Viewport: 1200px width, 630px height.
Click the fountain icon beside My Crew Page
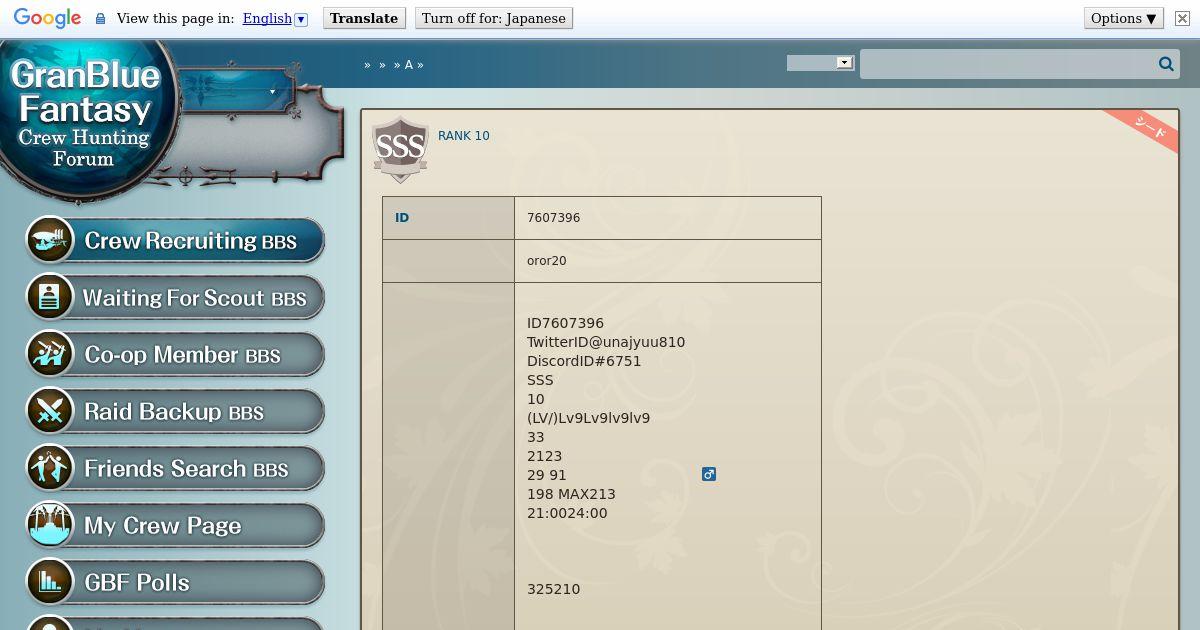coord(50,525)
